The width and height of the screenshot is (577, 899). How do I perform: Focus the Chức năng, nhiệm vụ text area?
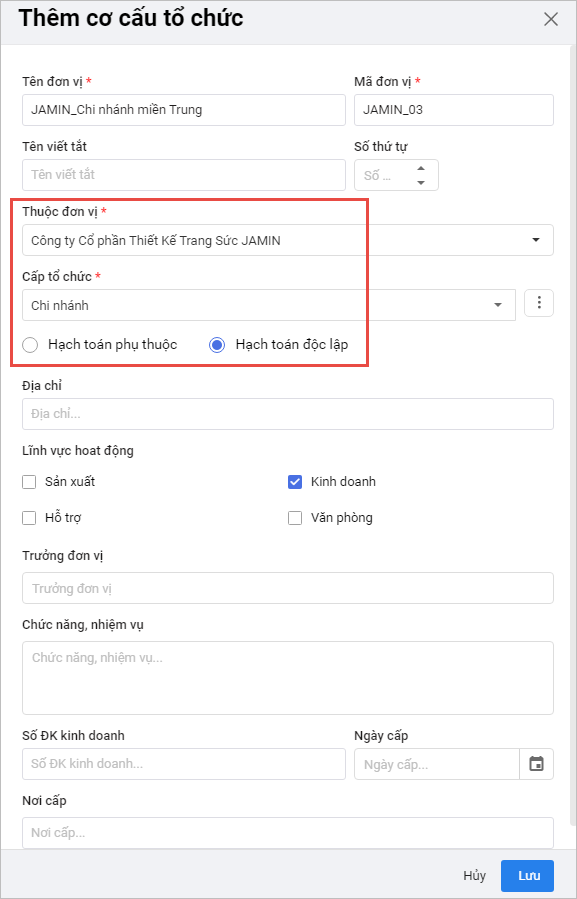[x=288, y=678]
